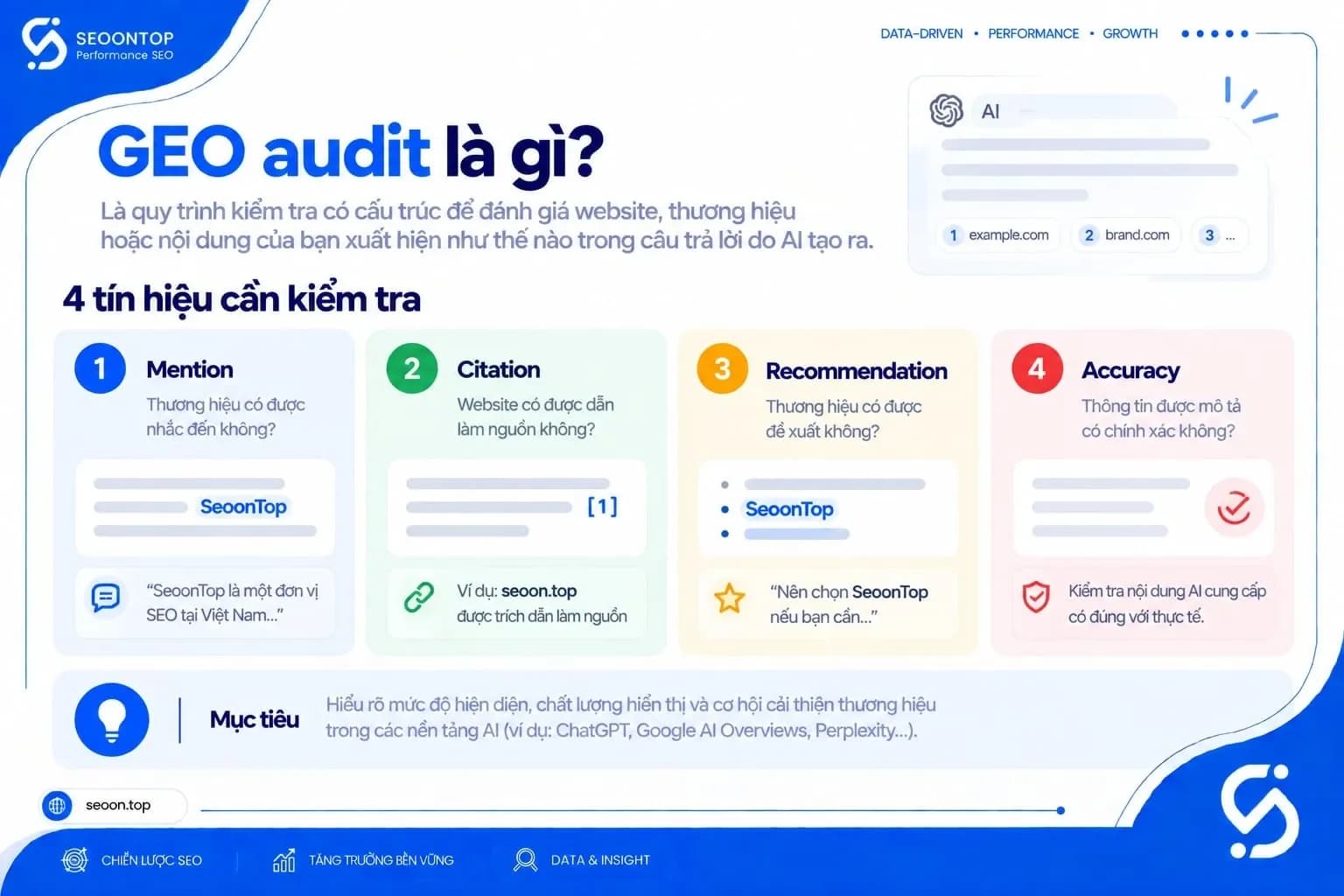Click the 'Mục tiêu' label
Screen dimensions: 1344x896
click(x=255, y=719)
